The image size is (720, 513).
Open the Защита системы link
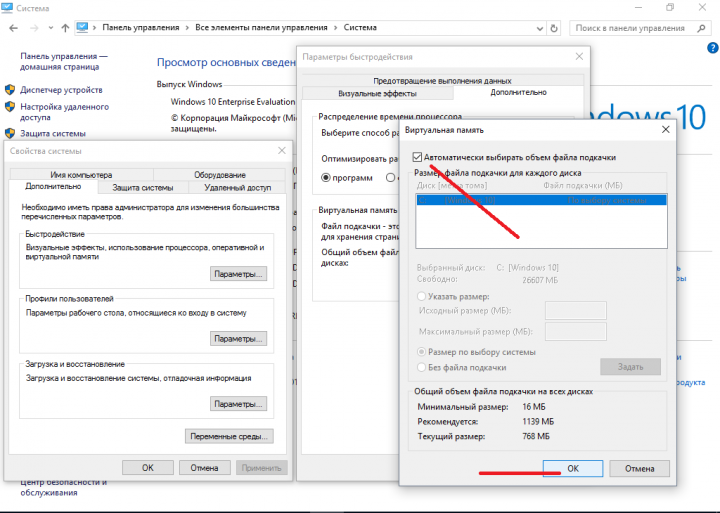[53, 133]
